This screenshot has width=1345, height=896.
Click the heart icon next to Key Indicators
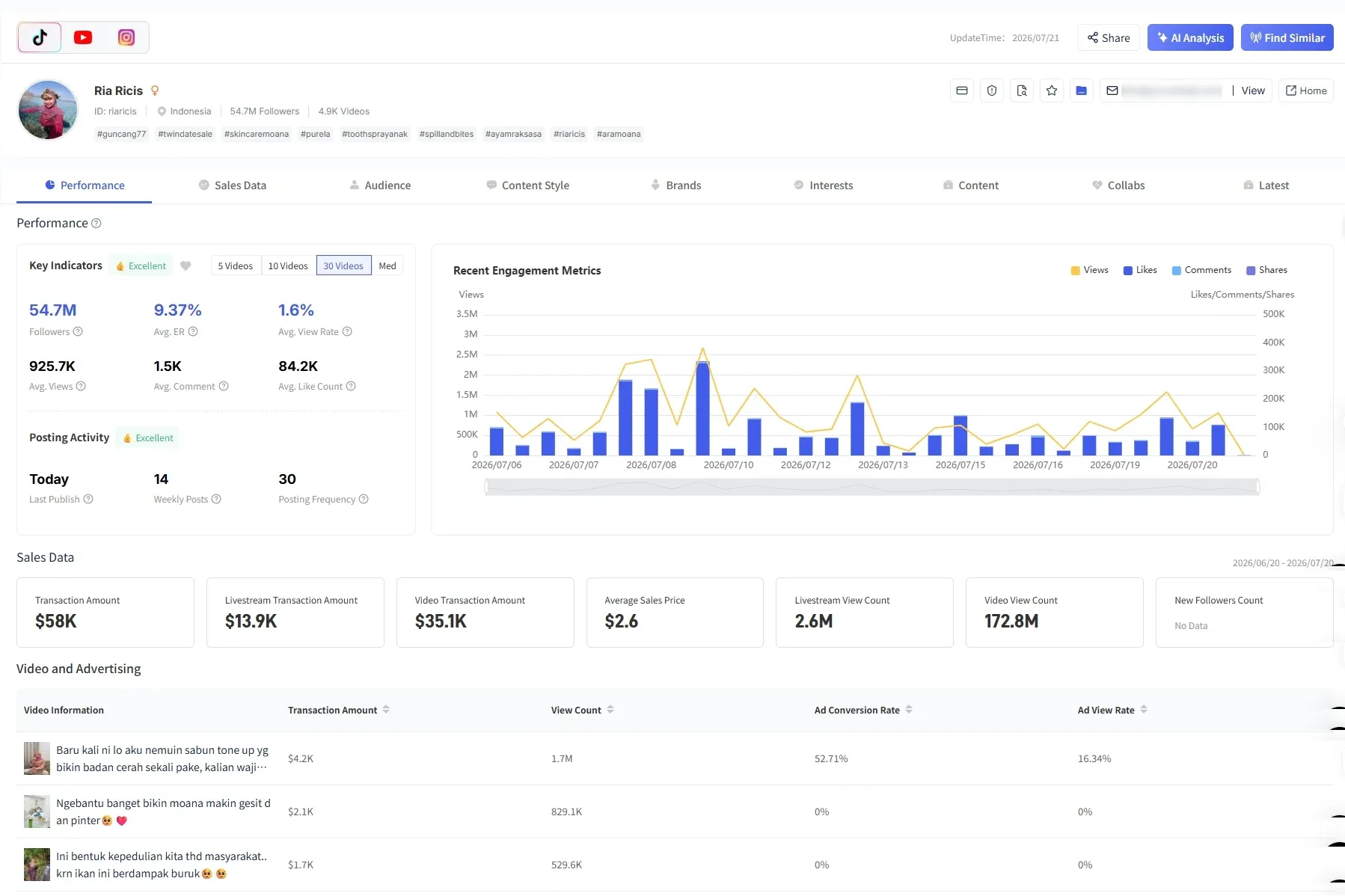[186, 266]
